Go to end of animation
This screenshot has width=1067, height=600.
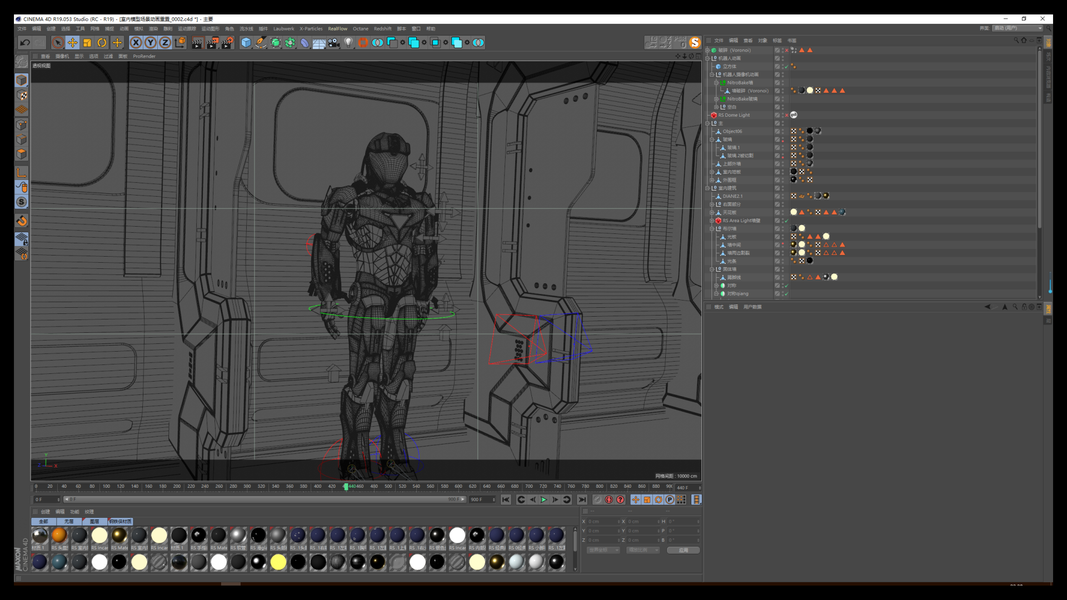[x=582, y=499]
